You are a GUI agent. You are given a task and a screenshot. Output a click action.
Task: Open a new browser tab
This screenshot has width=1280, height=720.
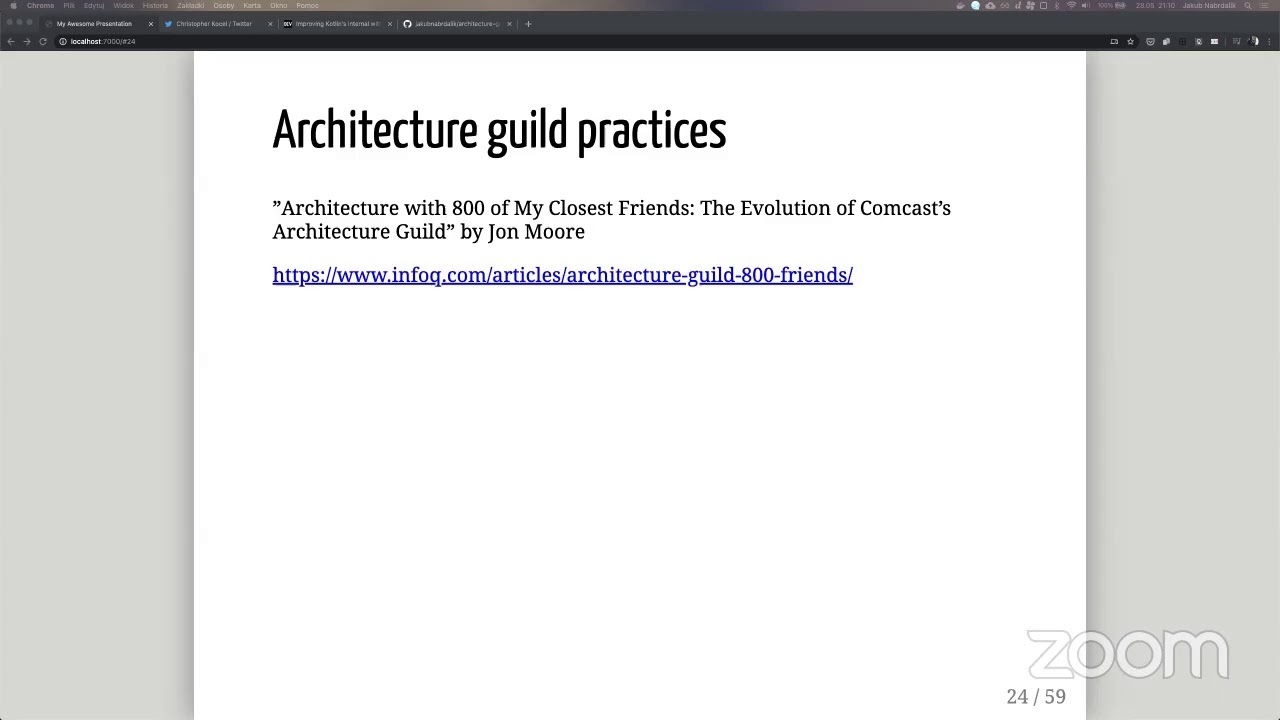[x=528, y=23]
